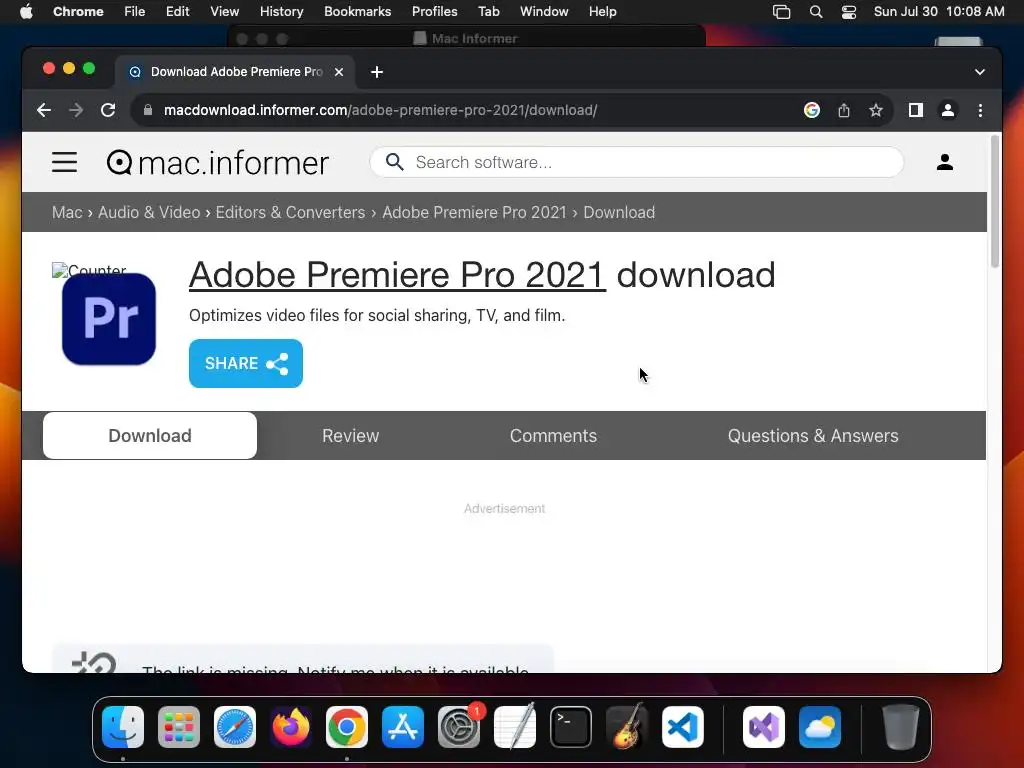1024x768 pixels.
Task: Open TextEdit from the dock
Action: (x=515, y=727)
